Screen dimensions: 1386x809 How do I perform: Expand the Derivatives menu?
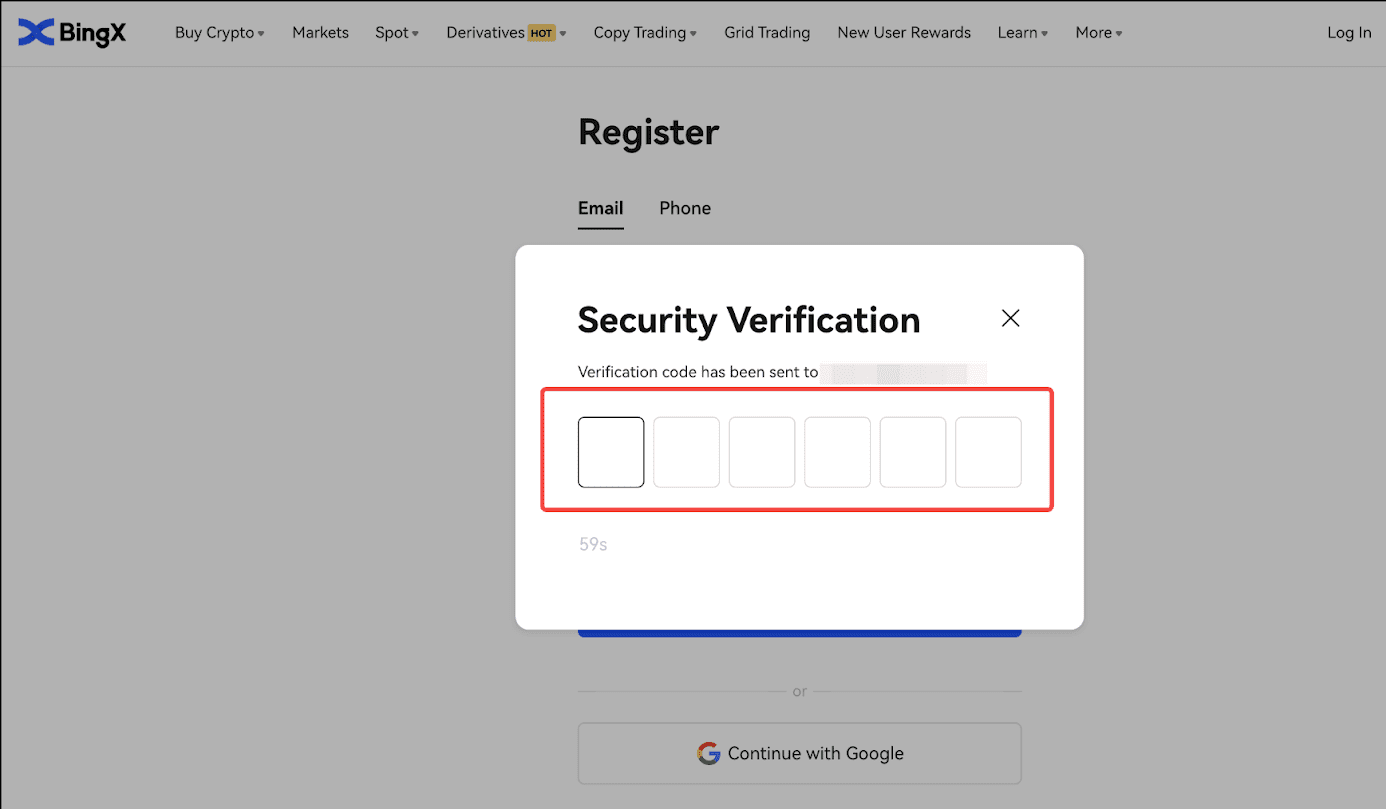click(506, 33)
